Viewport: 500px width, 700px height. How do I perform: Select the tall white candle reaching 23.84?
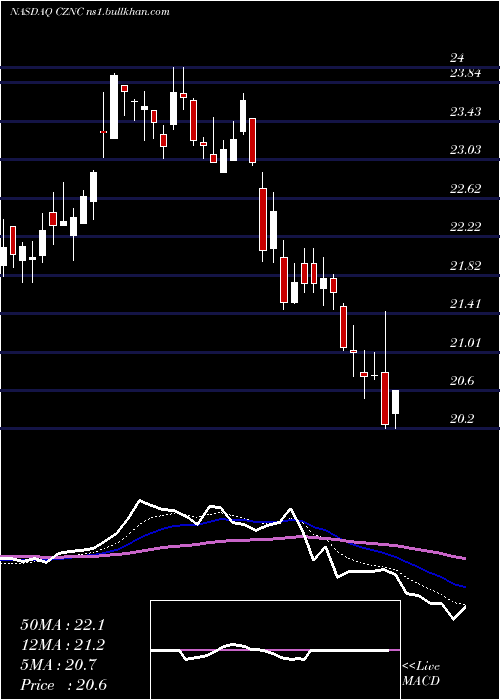point(114,107)
